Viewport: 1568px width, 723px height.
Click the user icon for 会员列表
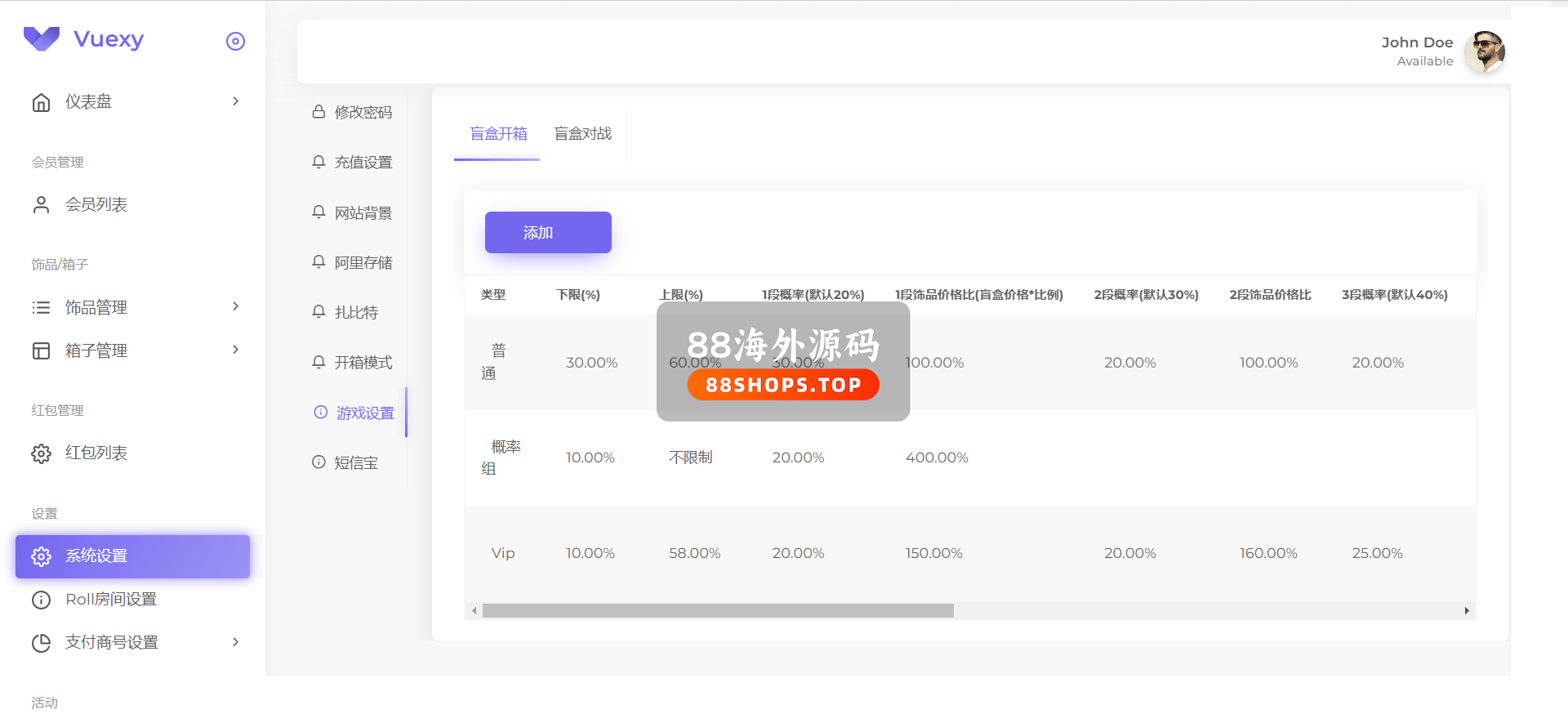[41, 205]
